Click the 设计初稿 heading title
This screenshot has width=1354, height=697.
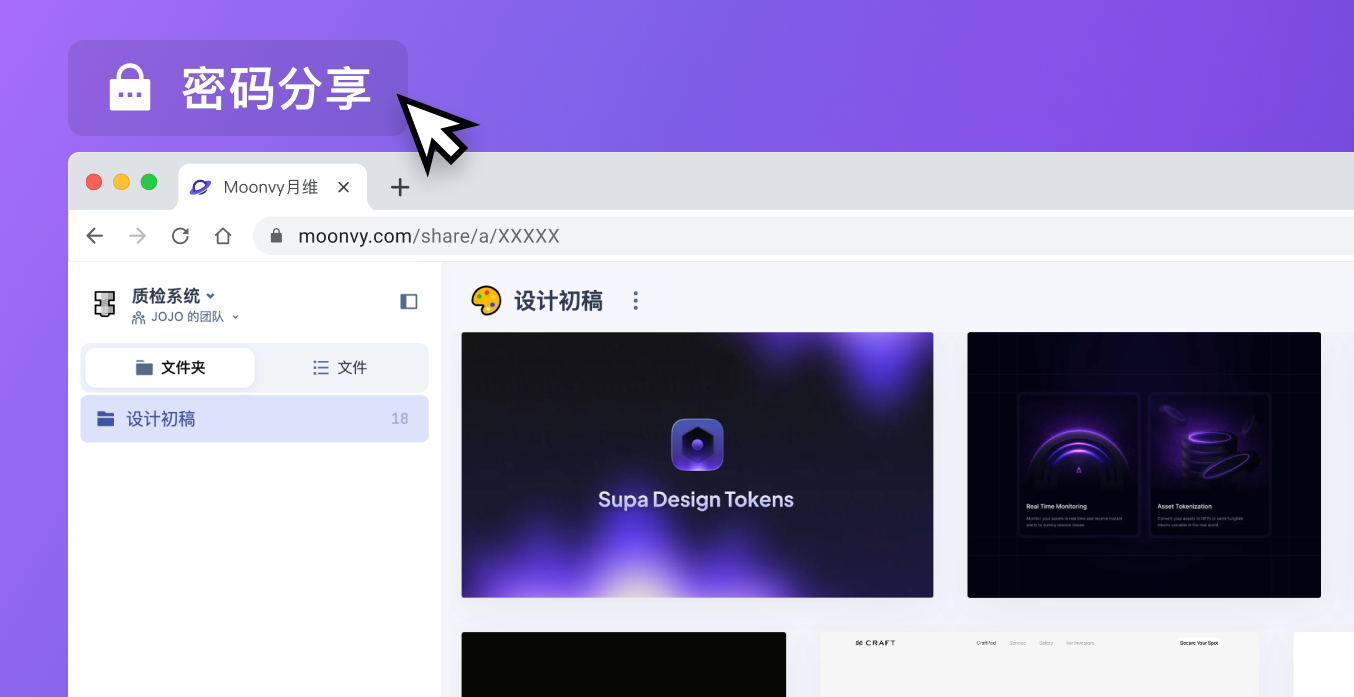(558, 301)
